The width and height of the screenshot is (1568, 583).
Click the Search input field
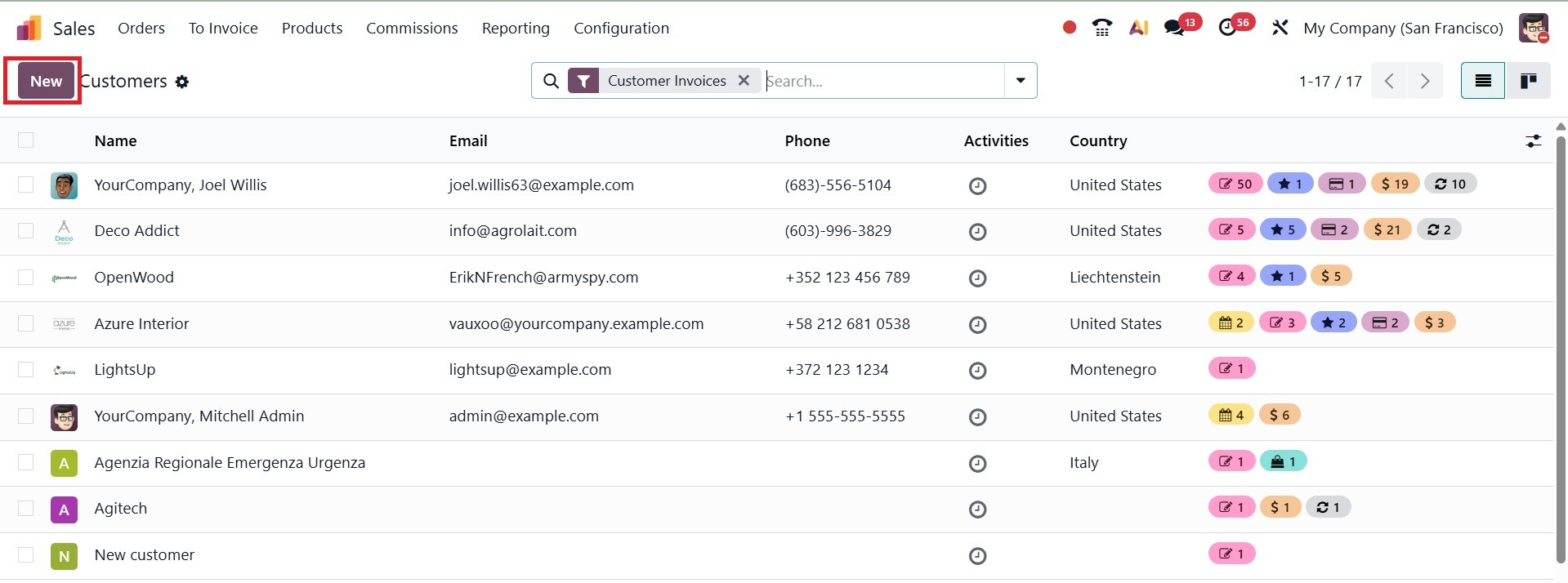point(882,81)
